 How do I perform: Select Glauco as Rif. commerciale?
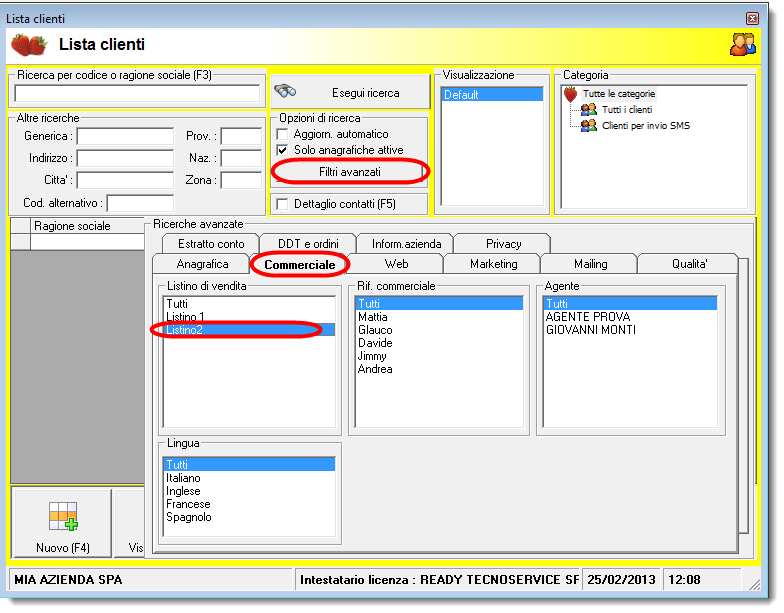(439, 330)
